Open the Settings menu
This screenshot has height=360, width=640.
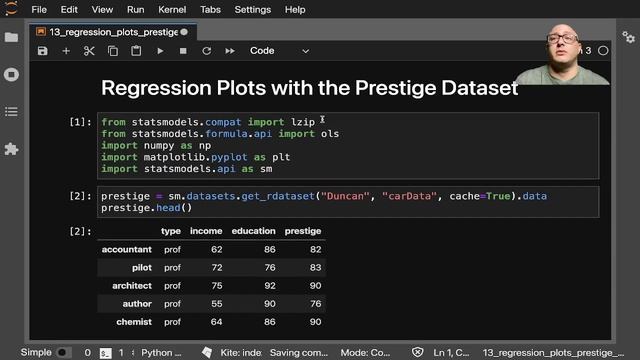[x=252, y=9]
